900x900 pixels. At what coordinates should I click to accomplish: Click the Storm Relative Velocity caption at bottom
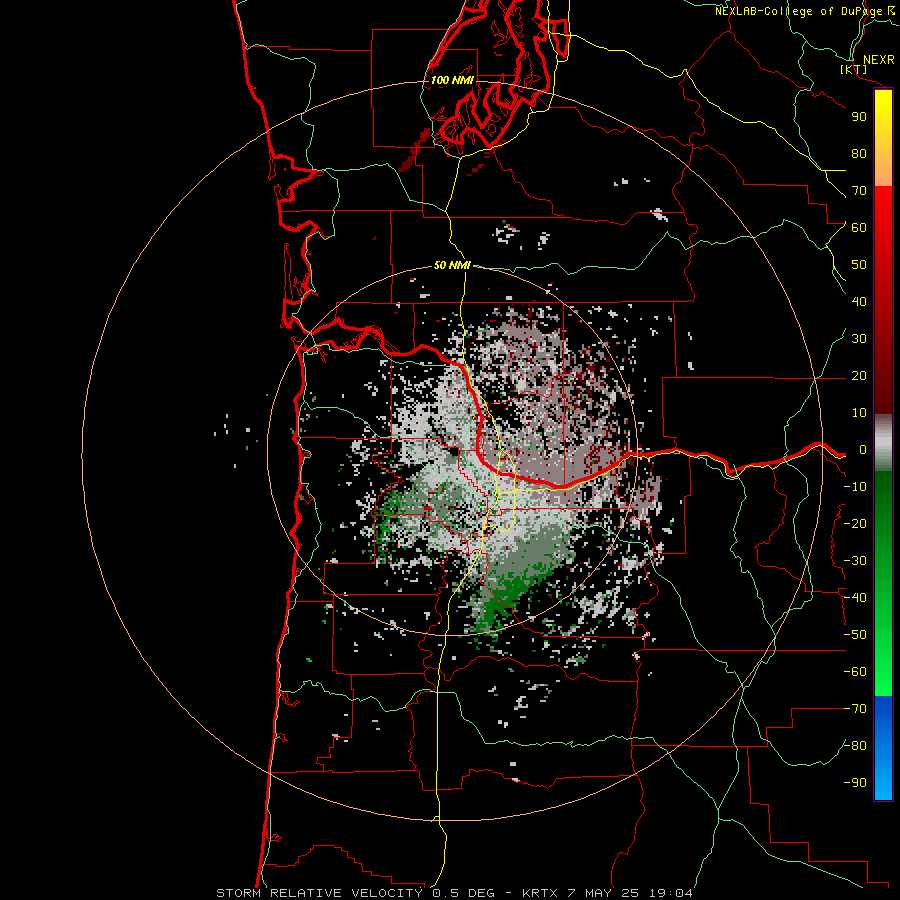click(x=454, y=893)
